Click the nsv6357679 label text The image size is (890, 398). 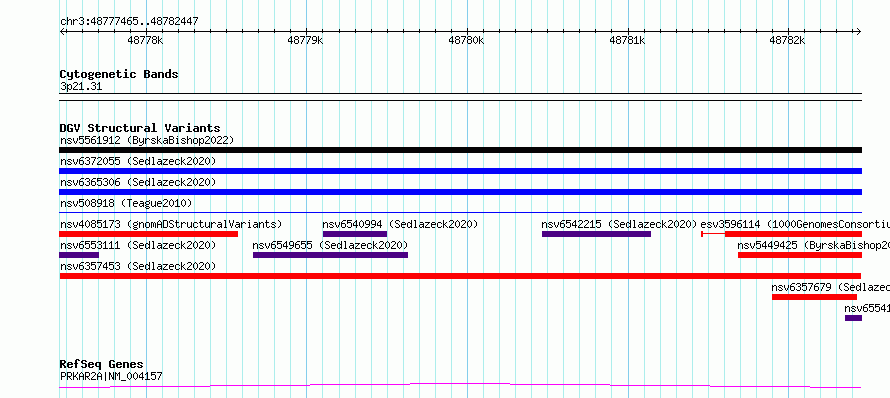[830, 287]
